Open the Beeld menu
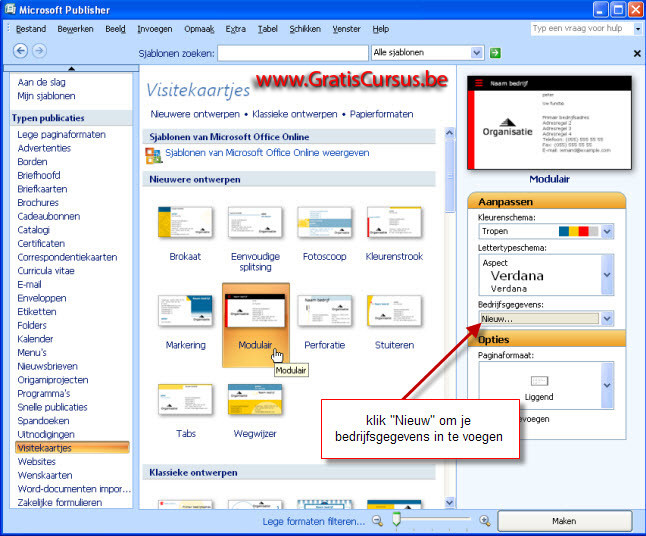This screenshot has height=536, width=646. (115, 29)
